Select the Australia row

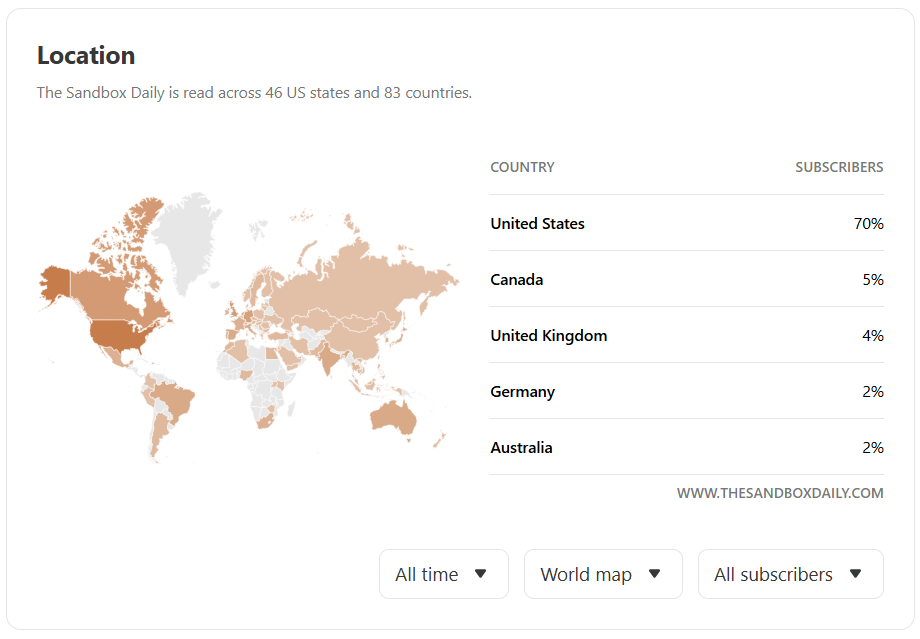click(x=686, y=447)
